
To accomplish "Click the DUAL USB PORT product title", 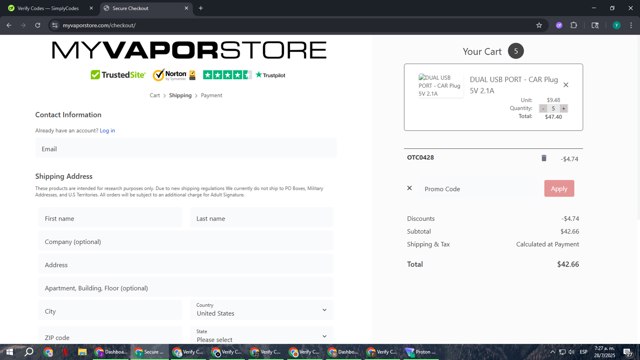I will pyautogui.click(x=513, y=85).
